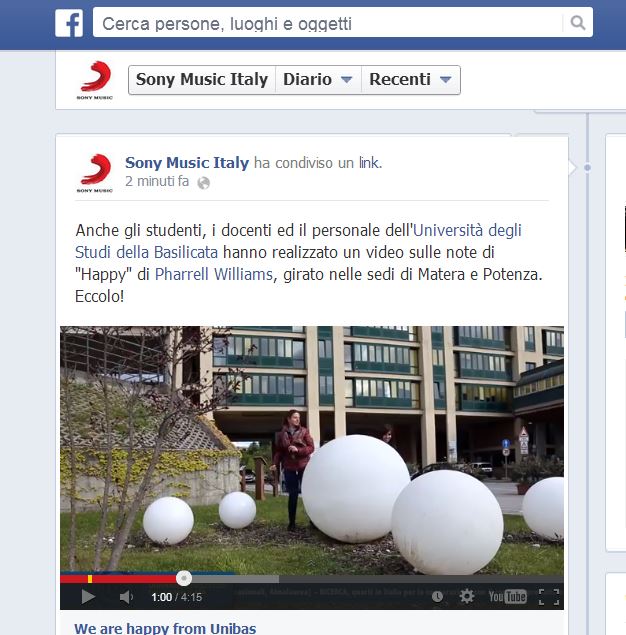Open the Pharrell Williams link
This screenshot has width=626, height=635.
214,274
